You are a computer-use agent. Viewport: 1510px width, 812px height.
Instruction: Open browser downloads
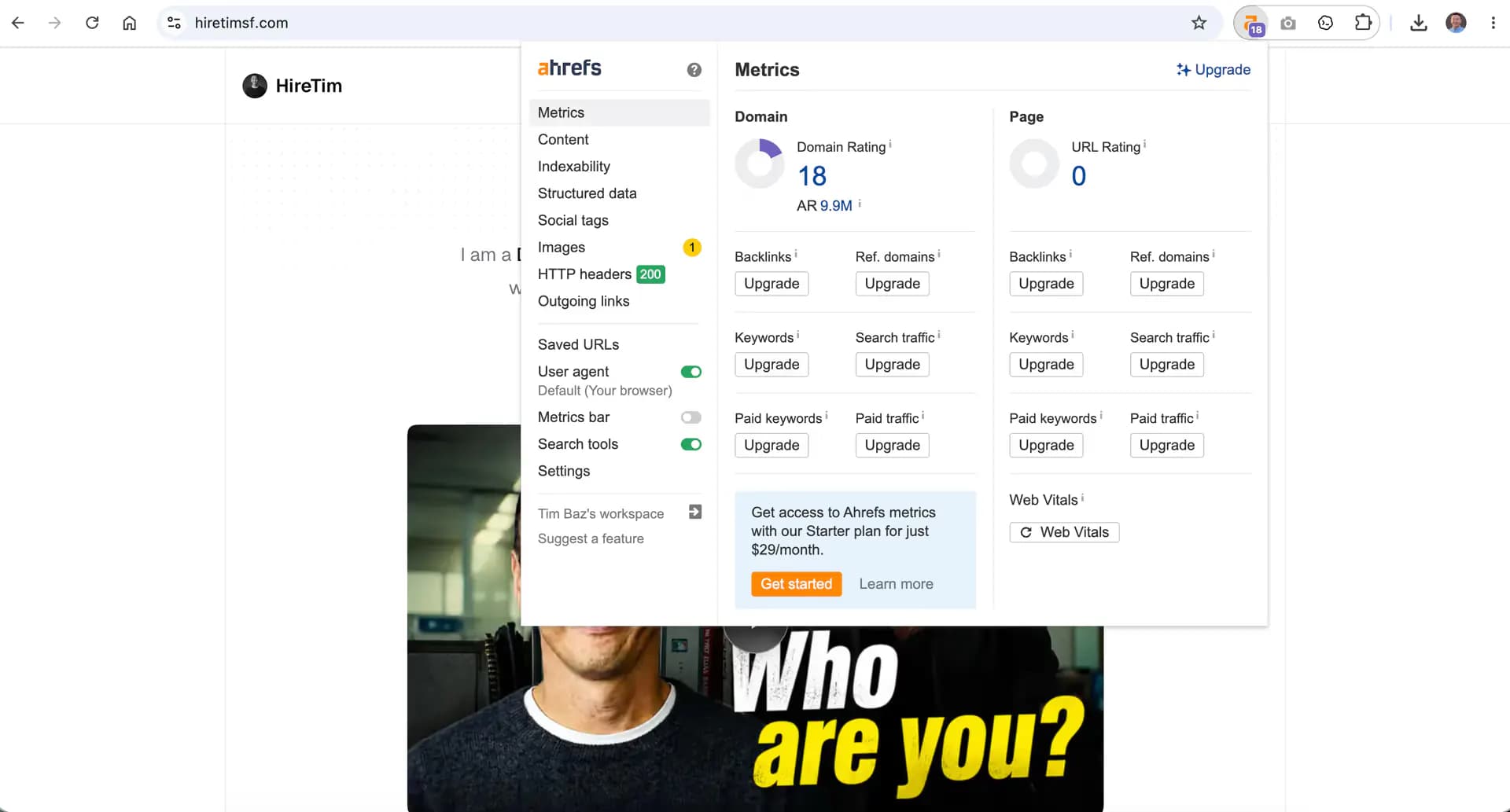1419,23
